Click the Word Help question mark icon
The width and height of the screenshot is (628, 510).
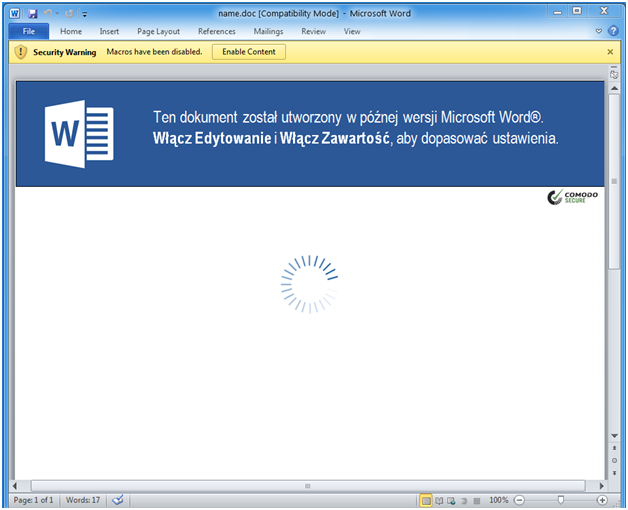click(612, 31)
